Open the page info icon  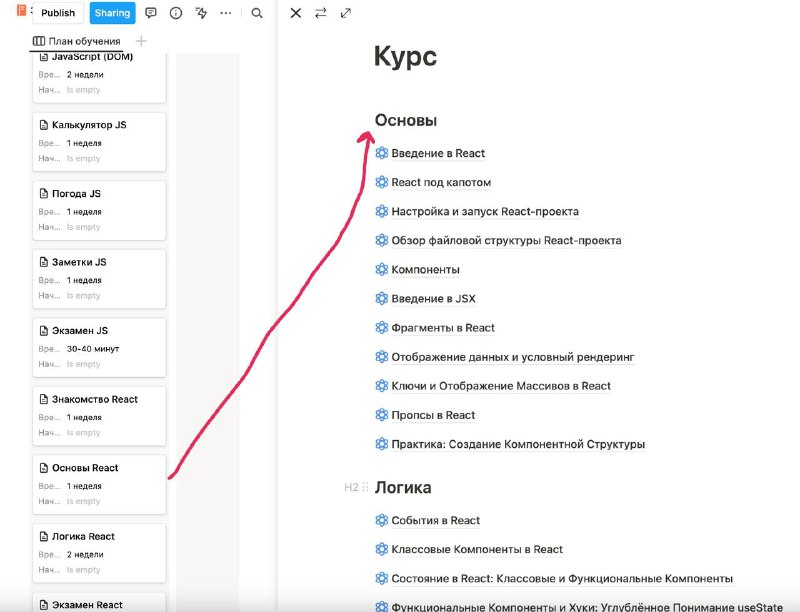point(176,13)
